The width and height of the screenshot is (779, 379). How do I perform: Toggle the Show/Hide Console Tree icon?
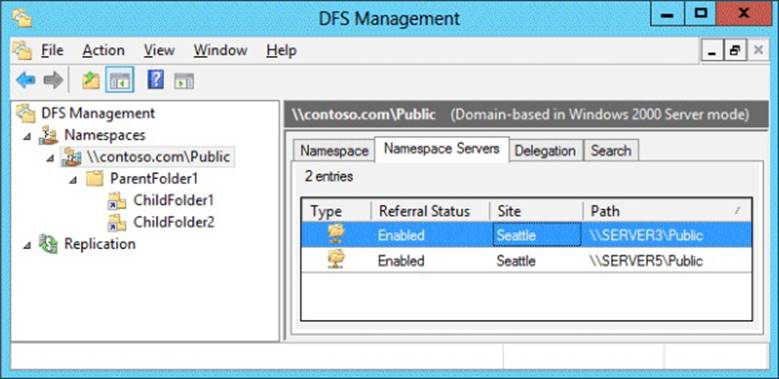point(120,80)
